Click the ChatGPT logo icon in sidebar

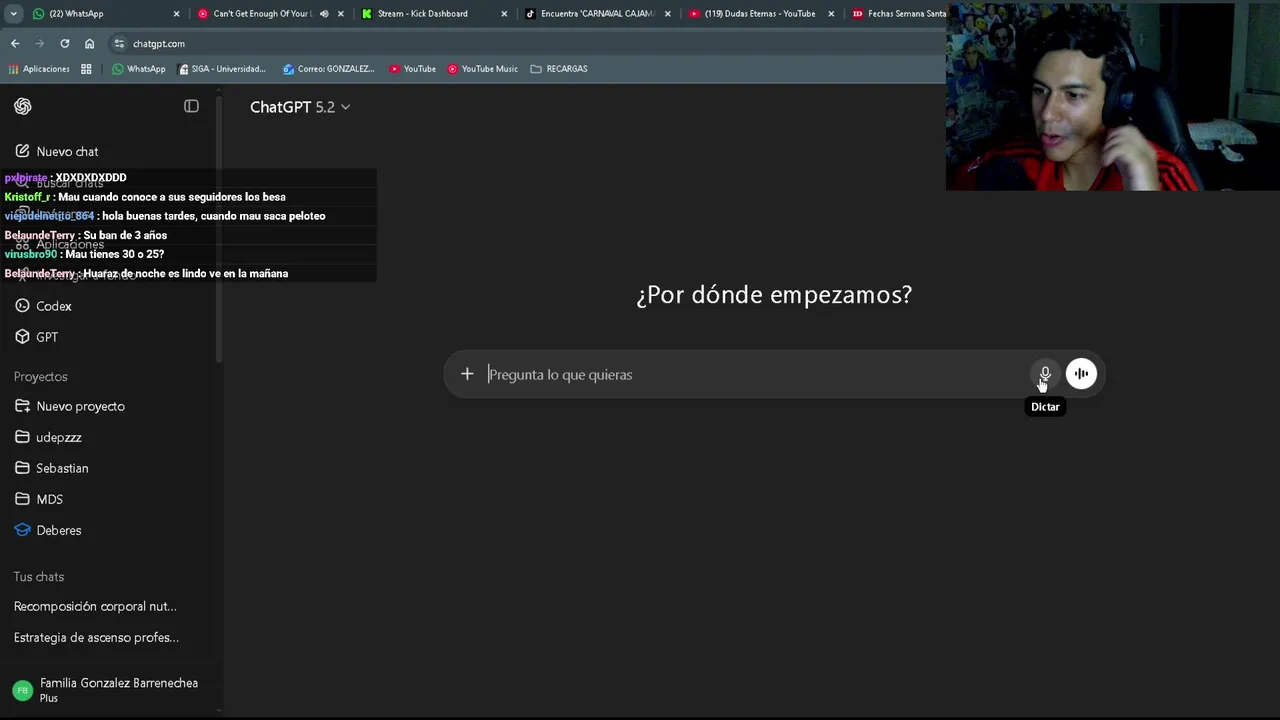pos(23,106)
